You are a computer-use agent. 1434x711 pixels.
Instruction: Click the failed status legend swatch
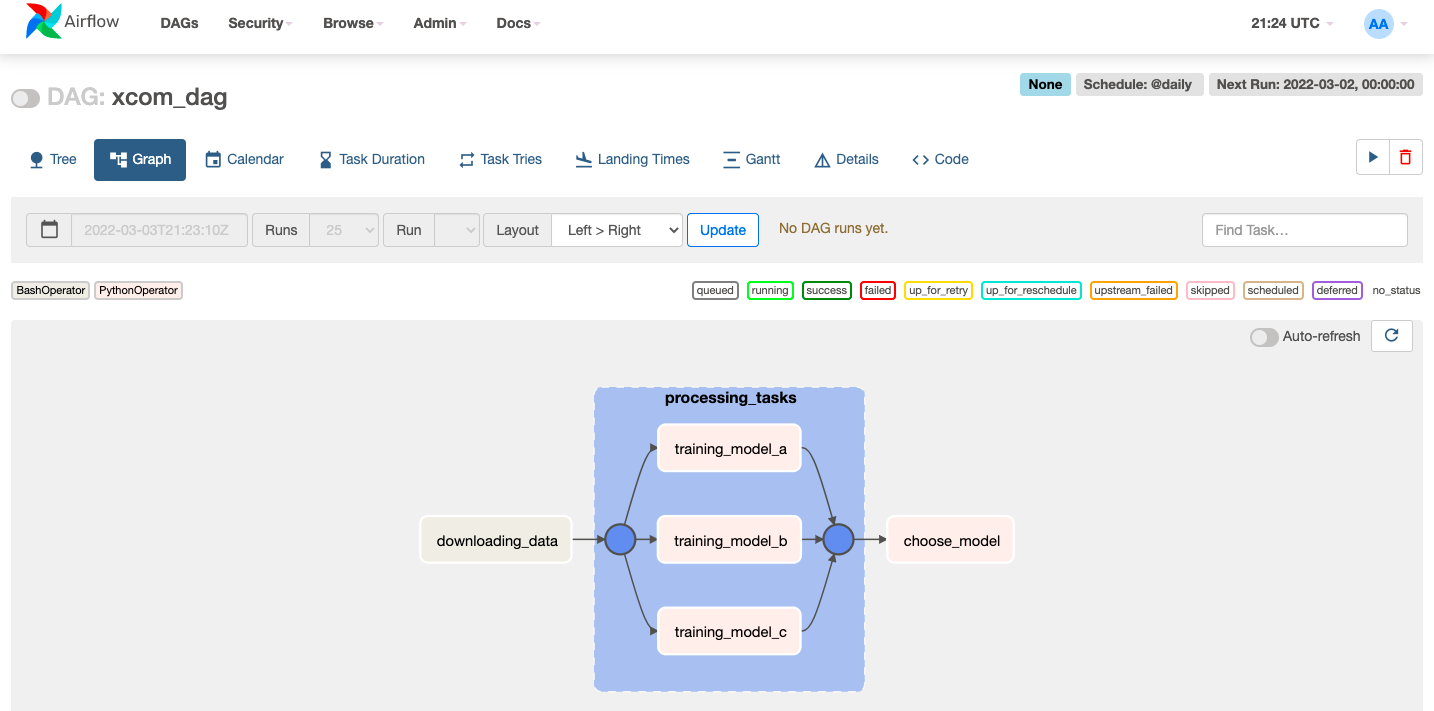pyautogui.click(x=878, y=290)
